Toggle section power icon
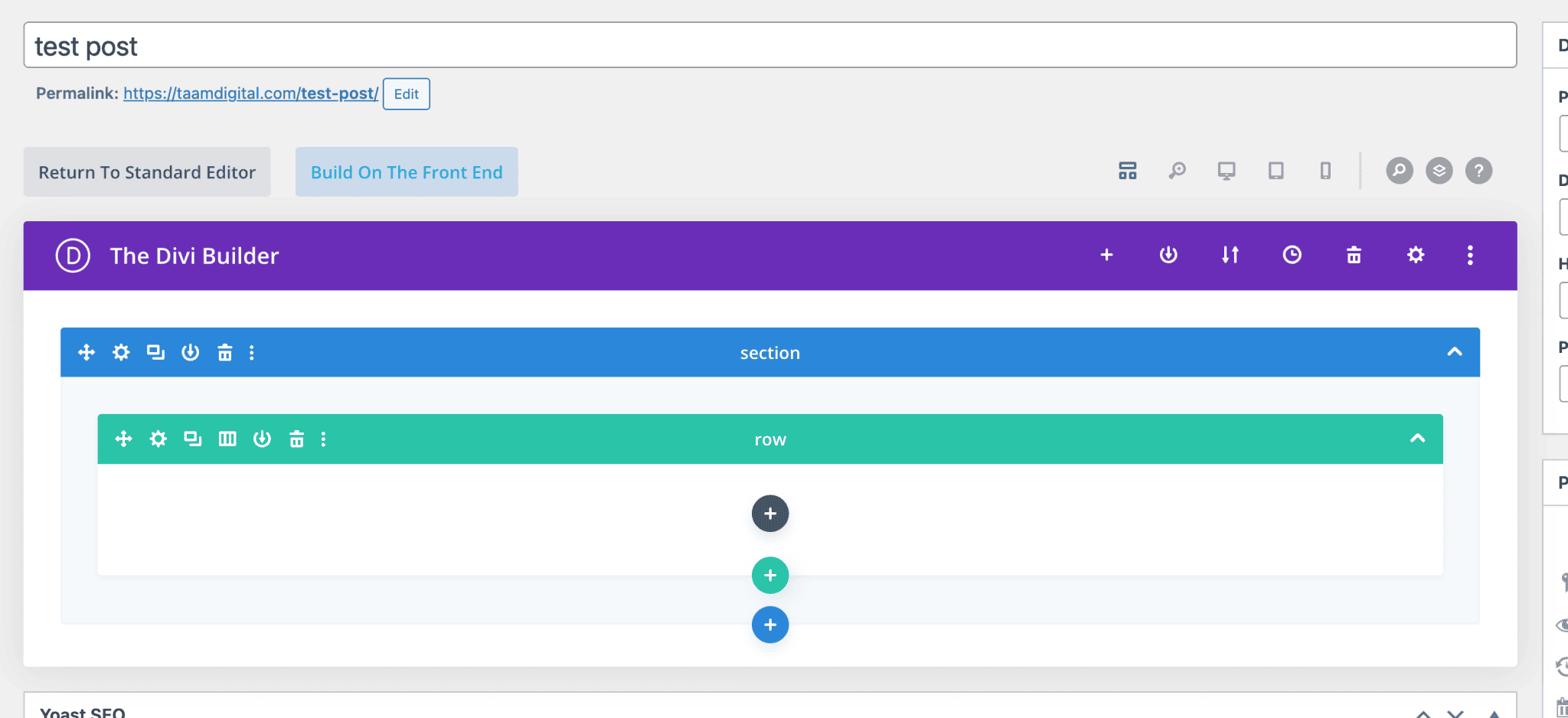 190,352
